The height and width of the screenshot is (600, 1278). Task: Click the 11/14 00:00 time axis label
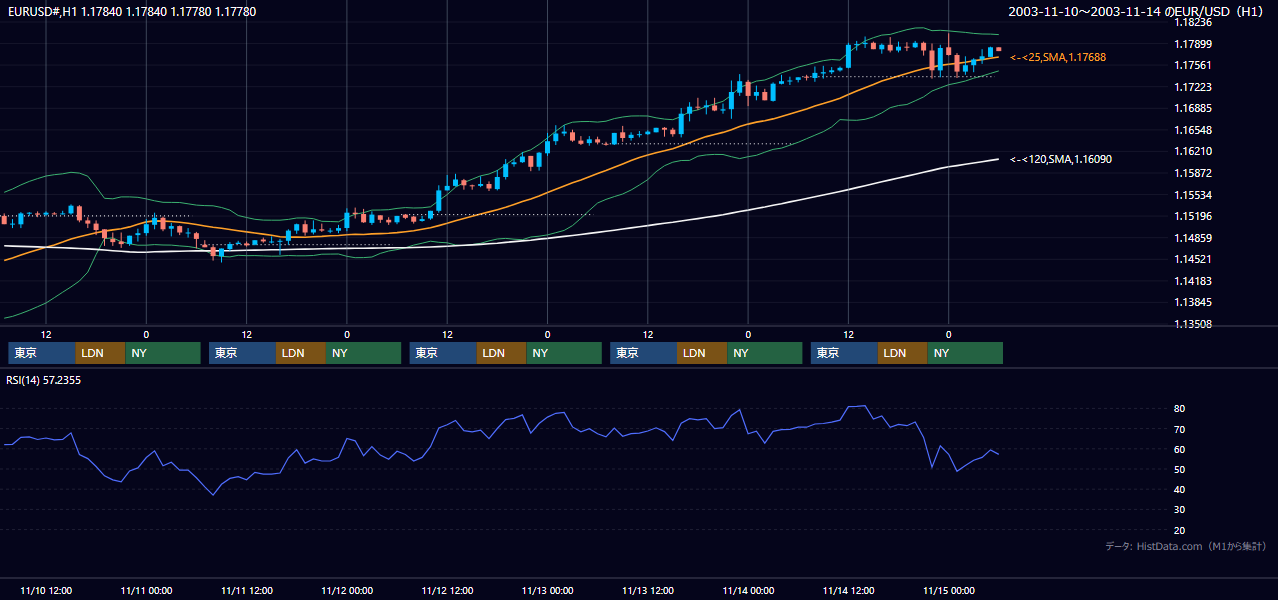[748, 590]
